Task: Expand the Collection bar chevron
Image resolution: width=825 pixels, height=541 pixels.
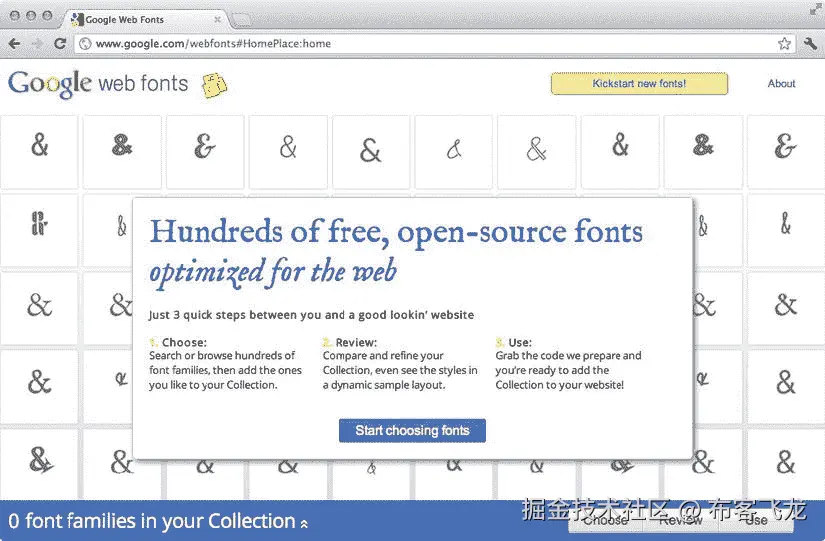Action: point(304,524)
